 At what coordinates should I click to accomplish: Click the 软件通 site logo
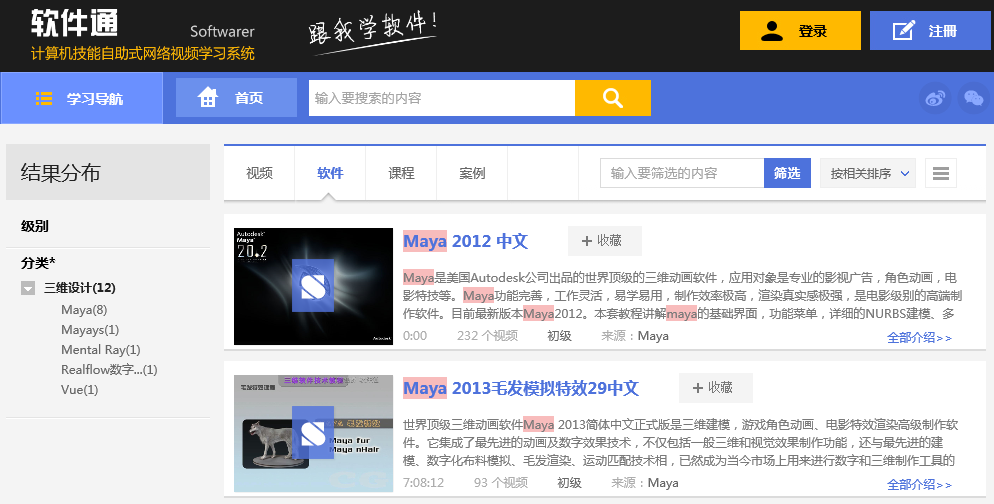[x=75, y=23]
